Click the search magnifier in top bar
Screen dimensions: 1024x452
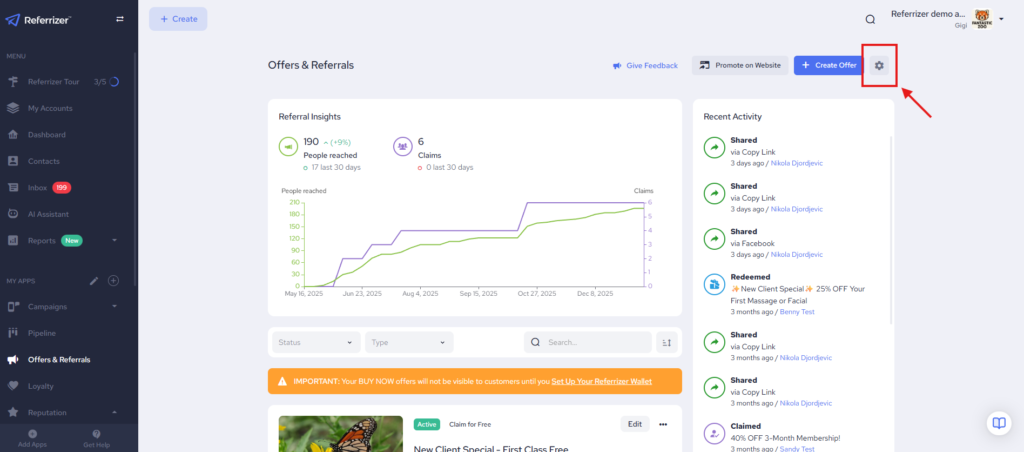click(870, 19)
